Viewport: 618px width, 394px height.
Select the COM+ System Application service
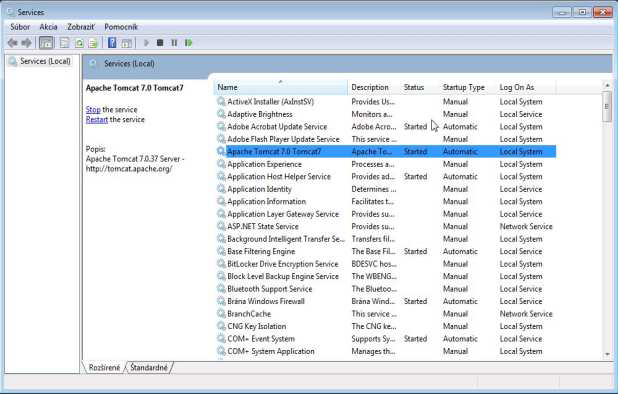[386, 351]
